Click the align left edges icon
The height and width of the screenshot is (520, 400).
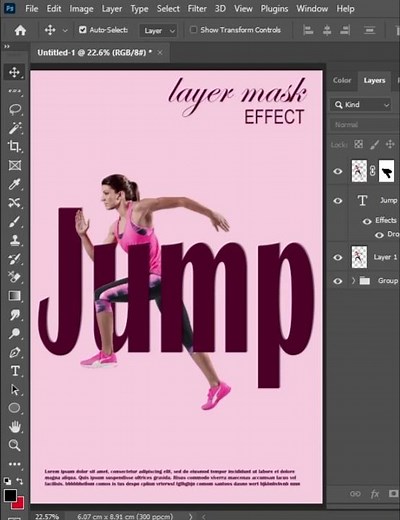(x=308, y=30)
